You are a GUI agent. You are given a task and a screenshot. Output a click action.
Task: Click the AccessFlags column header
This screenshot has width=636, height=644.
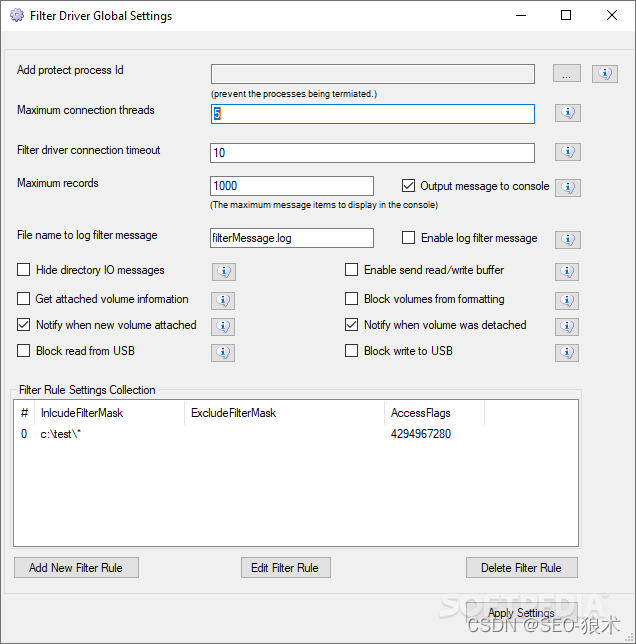pyautogui.click(x=434, y=413)
